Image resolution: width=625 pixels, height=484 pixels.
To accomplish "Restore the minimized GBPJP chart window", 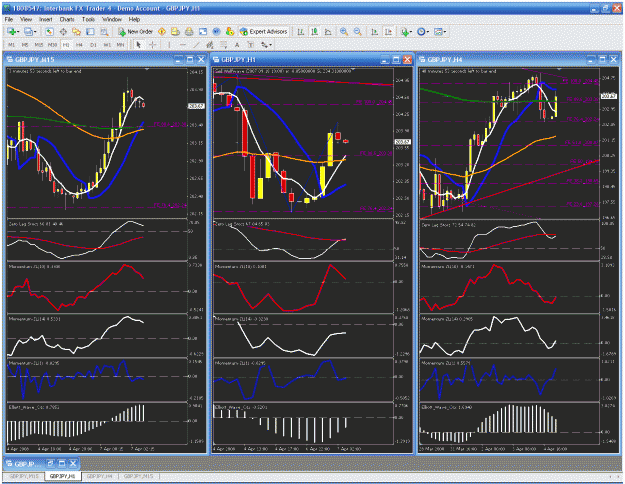I will click(50, 464).
